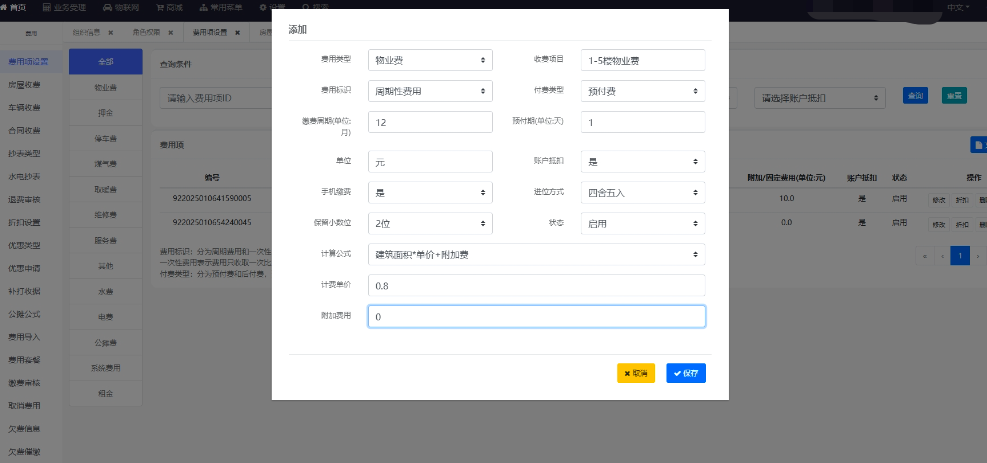Click the 首页 home icon in top bar

(14, 6)
